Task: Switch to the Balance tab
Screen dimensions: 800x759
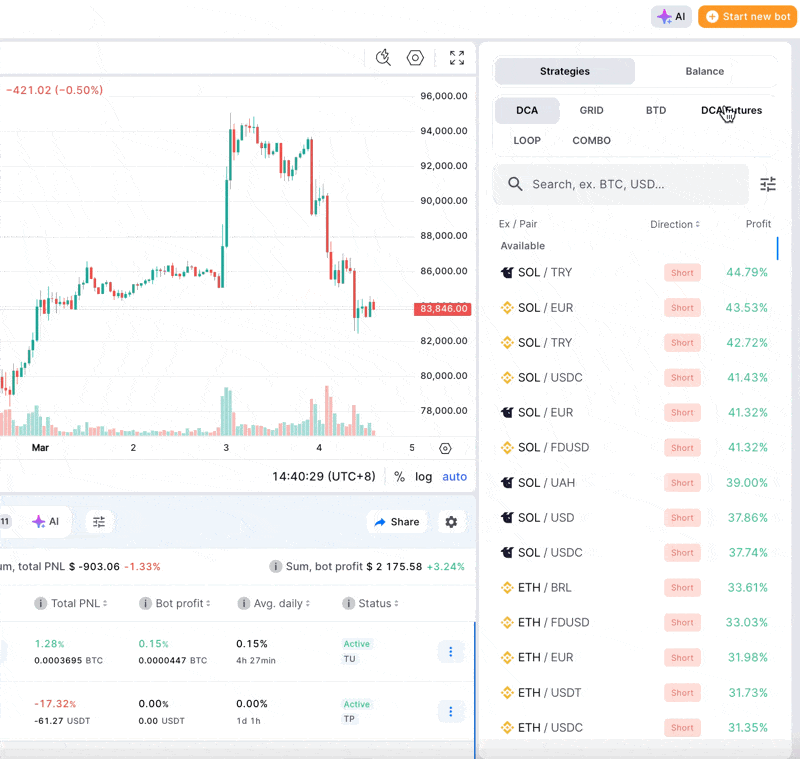Action: [x=705, y=72]
